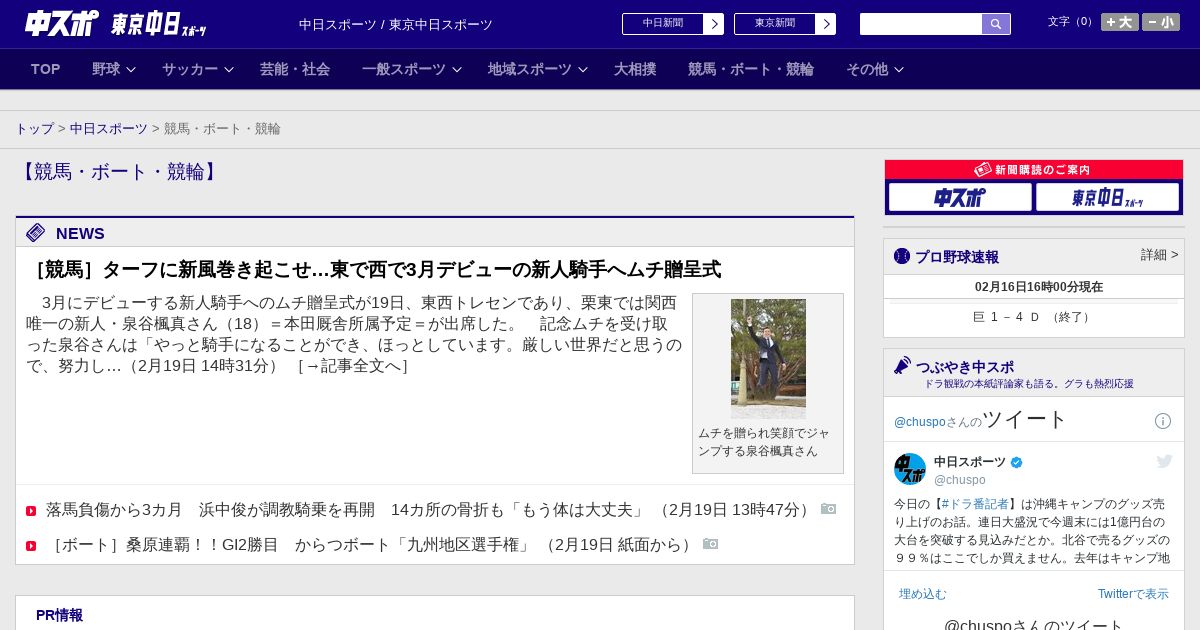Click the 中日スポーツ / 東京中日スポーツ header text
Viewport: 1200px width, 630px height.
[x=396, y=25]
